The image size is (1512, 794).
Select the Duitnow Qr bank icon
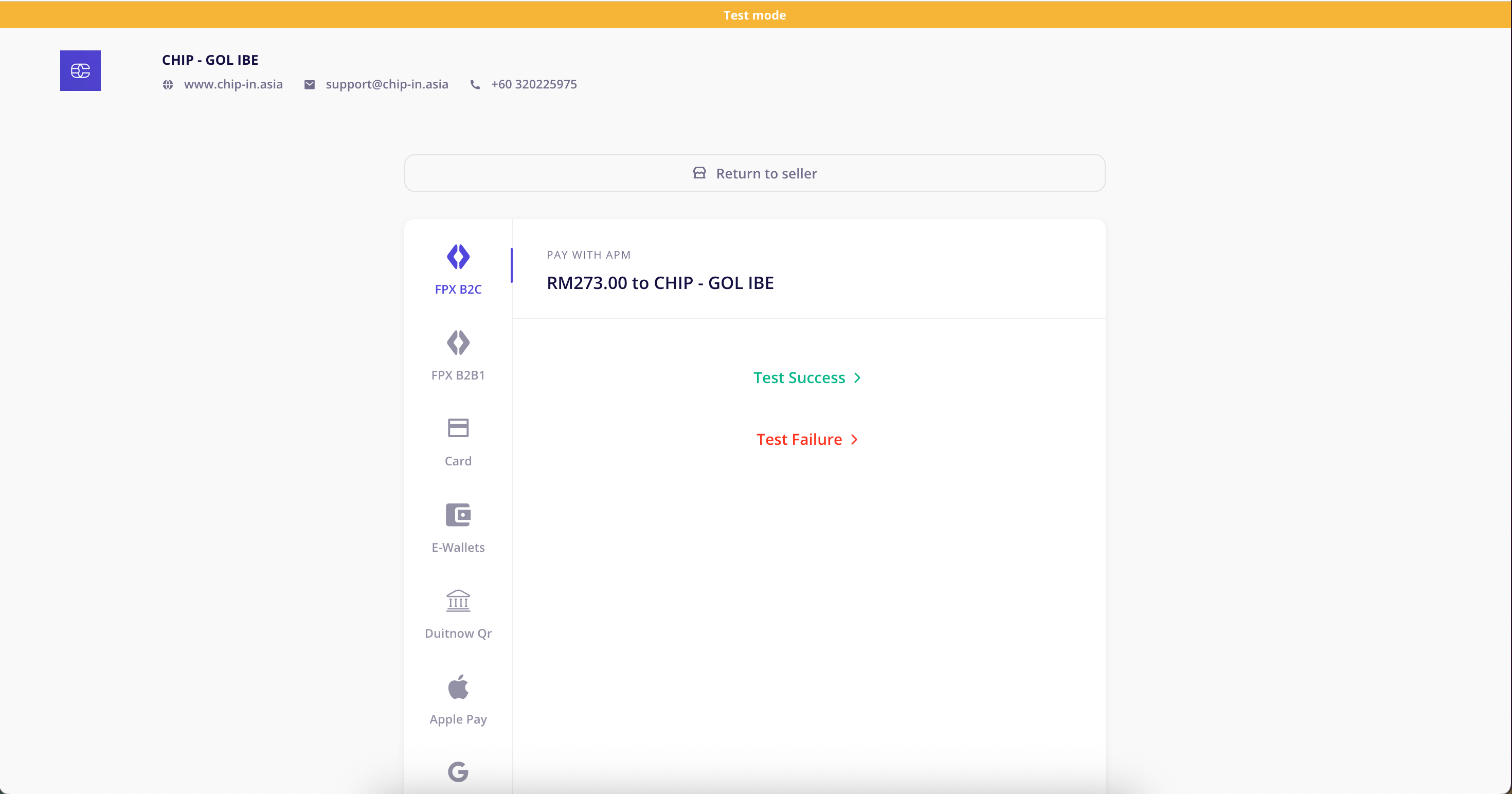pos(458,601)
